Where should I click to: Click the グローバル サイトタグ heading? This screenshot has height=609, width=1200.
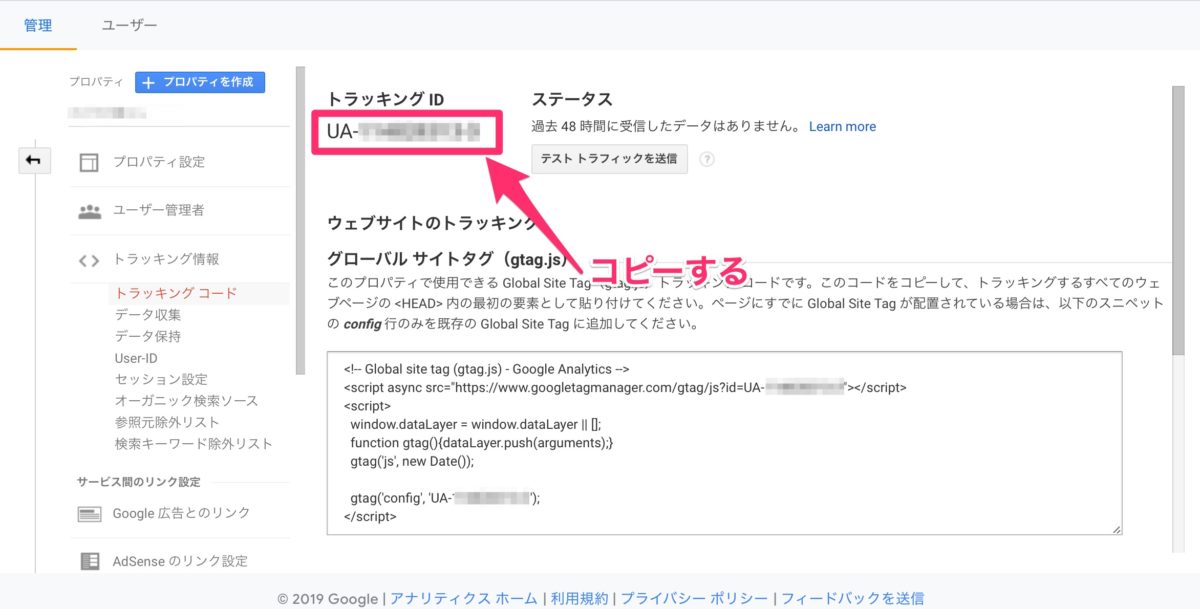click(449, 258)
